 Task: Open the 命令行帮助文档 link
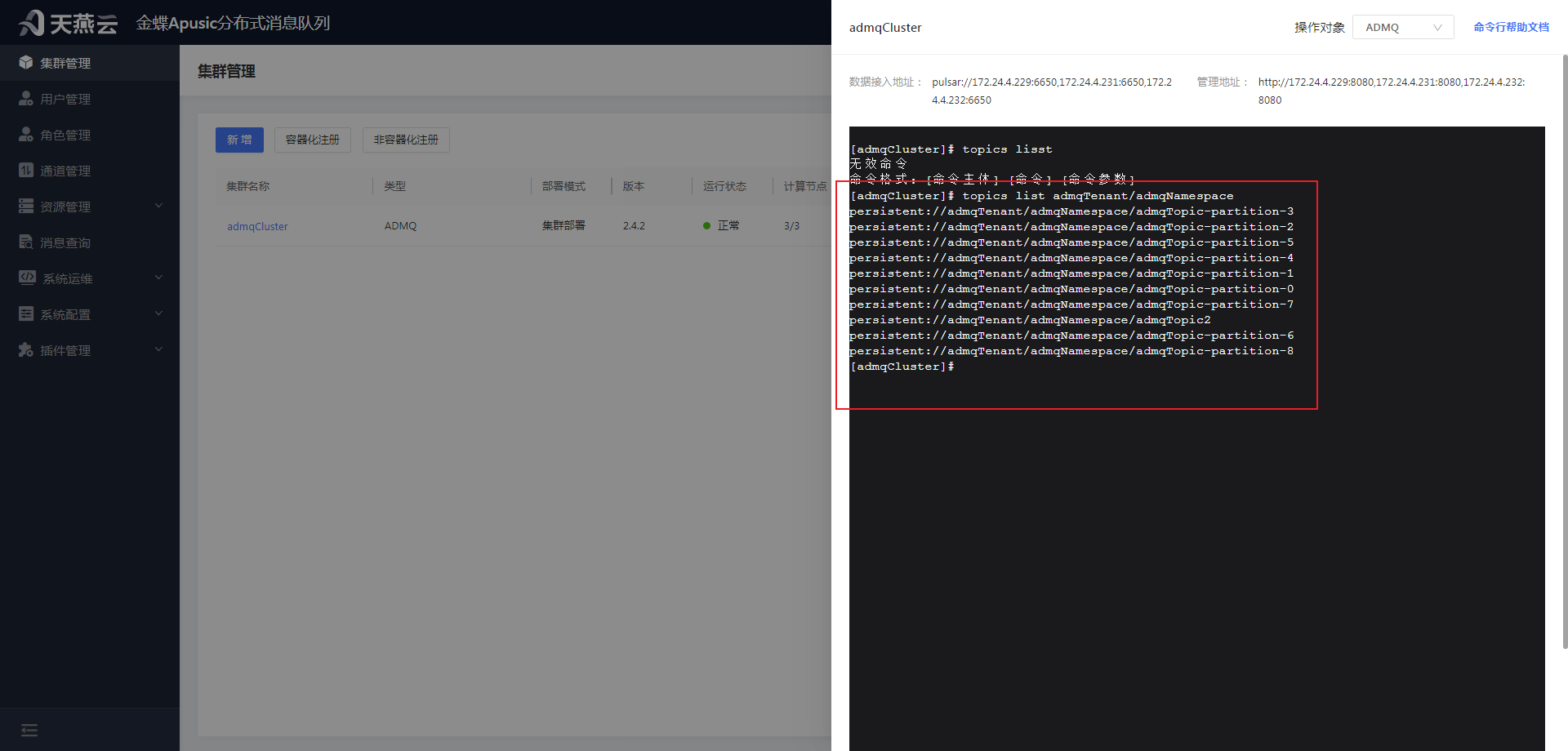pos(1511,27)
